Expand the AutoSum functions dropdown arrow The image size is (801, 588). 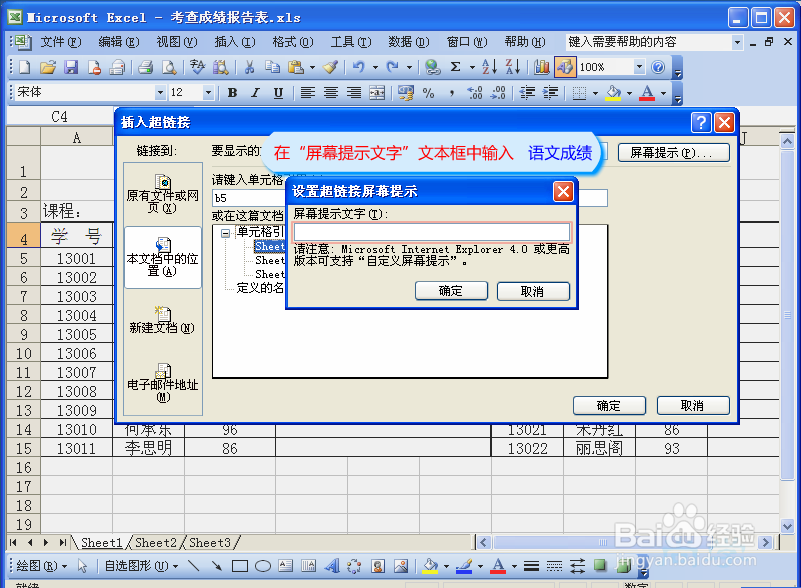tap(472, 67)
